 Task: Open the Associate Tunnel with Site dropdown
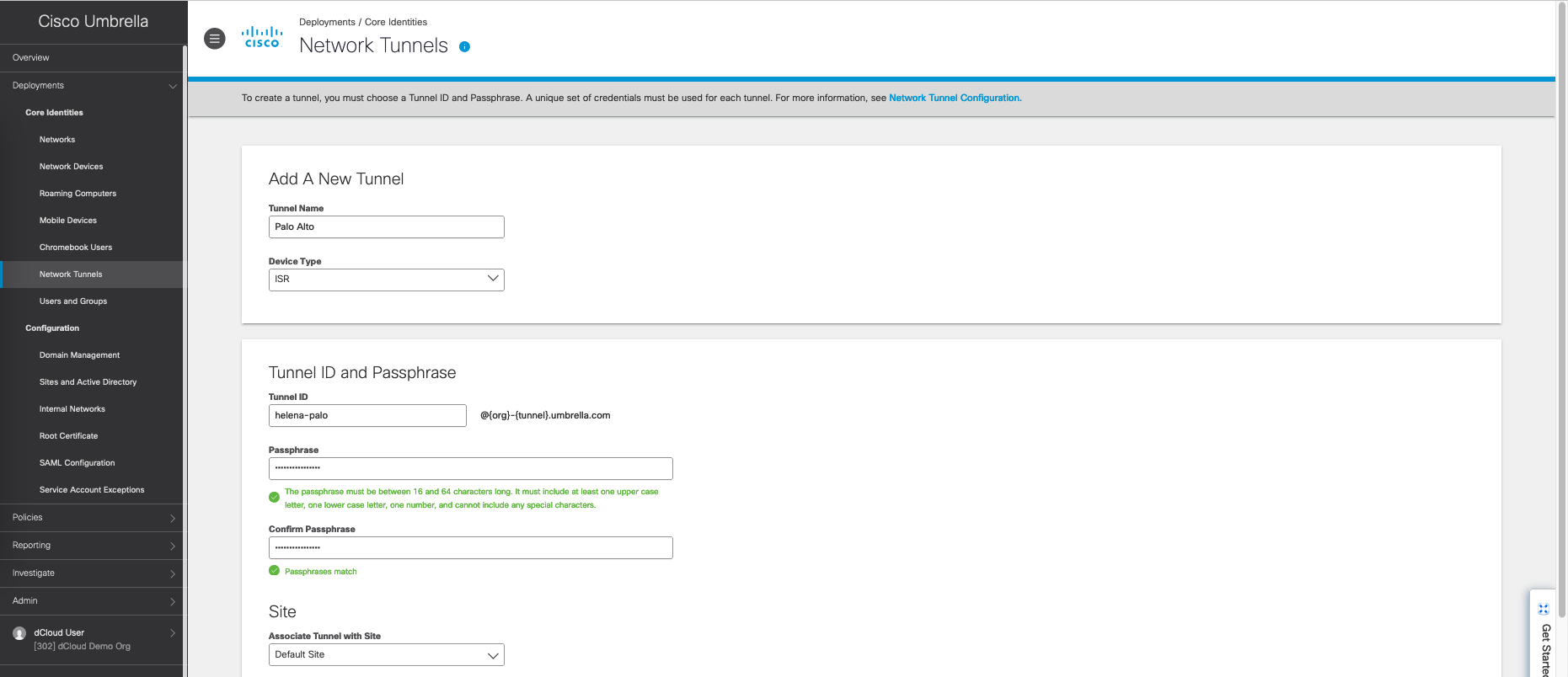[386, 655]
